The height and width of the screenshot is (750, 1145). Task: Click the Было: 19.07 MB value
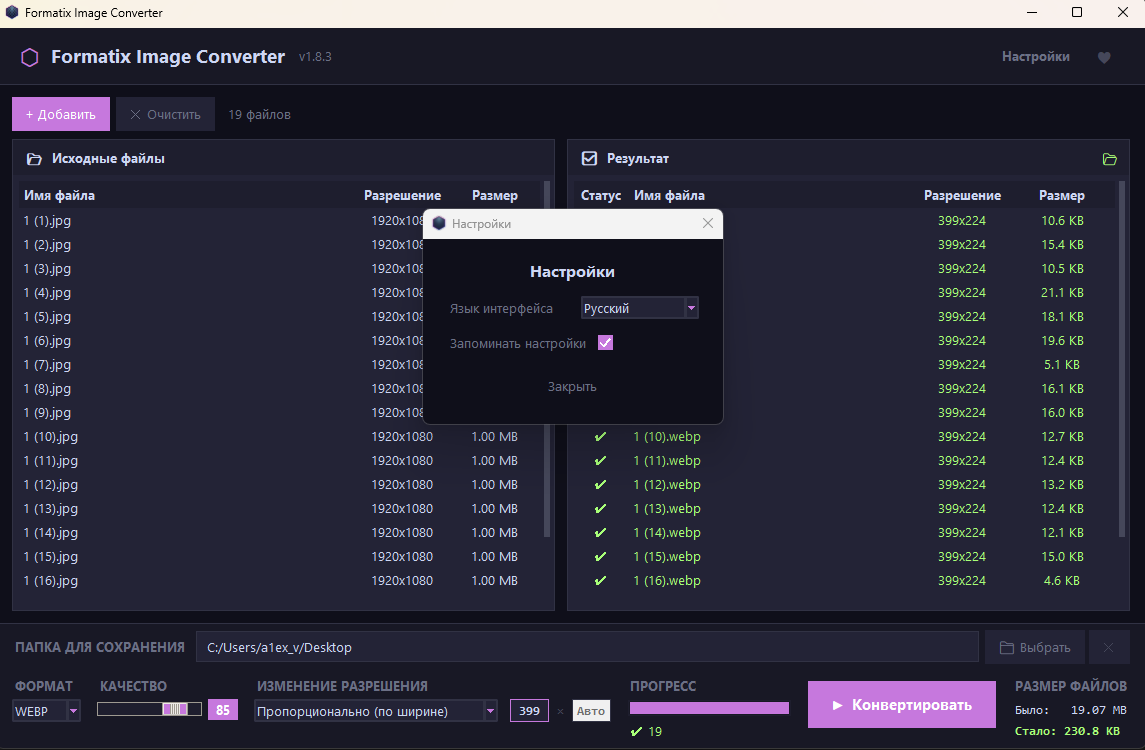tap(1071, 710)
